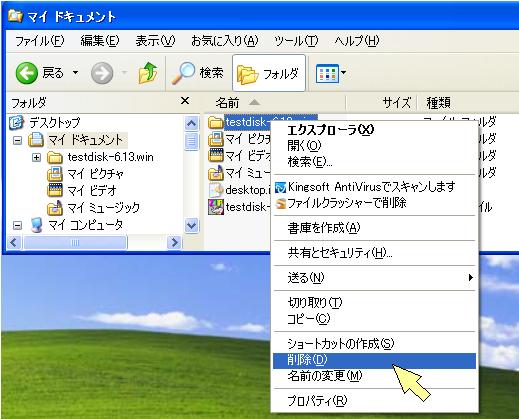
Task: Click folder tree scroll right arrow
Action: (174, 242)
